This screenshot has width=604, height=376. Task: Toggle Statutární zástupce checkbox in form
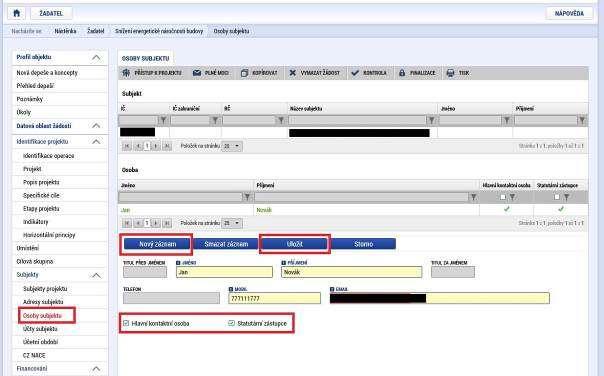coord(232,323)
